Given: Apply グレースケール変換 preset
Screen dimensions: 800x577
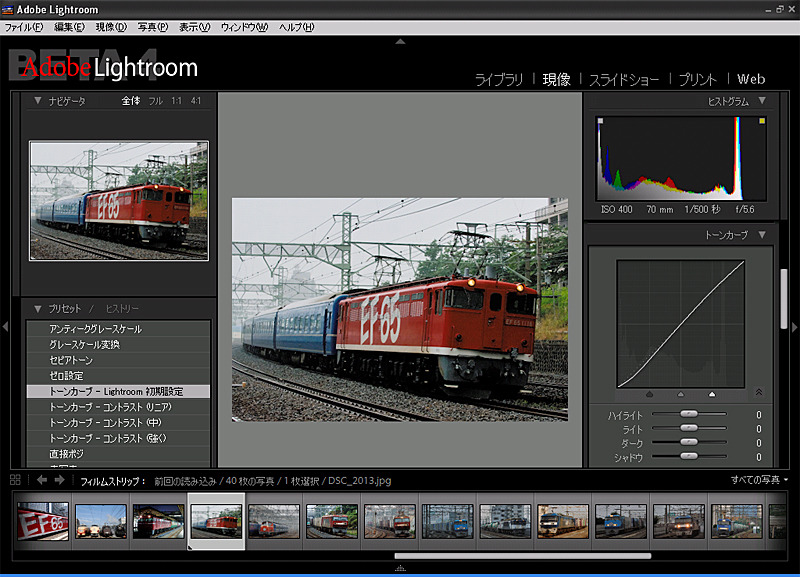Looking at the screenshot, I should [x=118, y=345].
